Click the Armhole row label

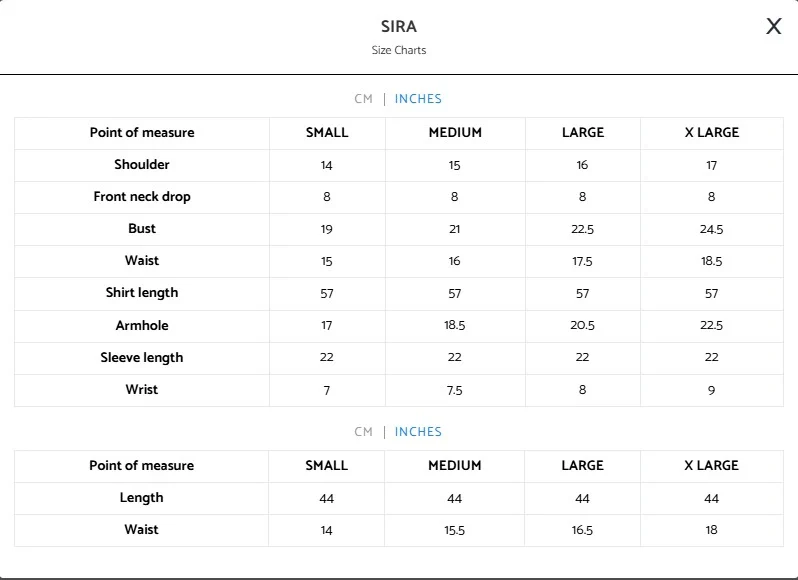click(142, 325)
